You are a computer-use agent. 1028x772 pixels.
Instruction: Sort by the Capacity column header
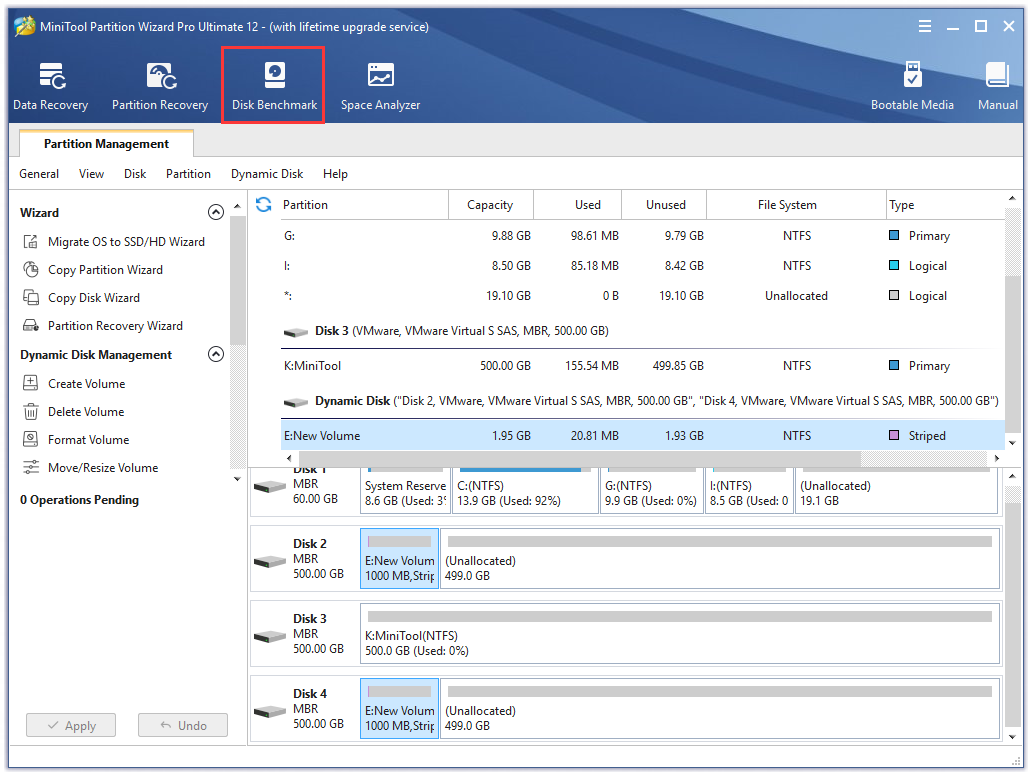tap(490, 204)
